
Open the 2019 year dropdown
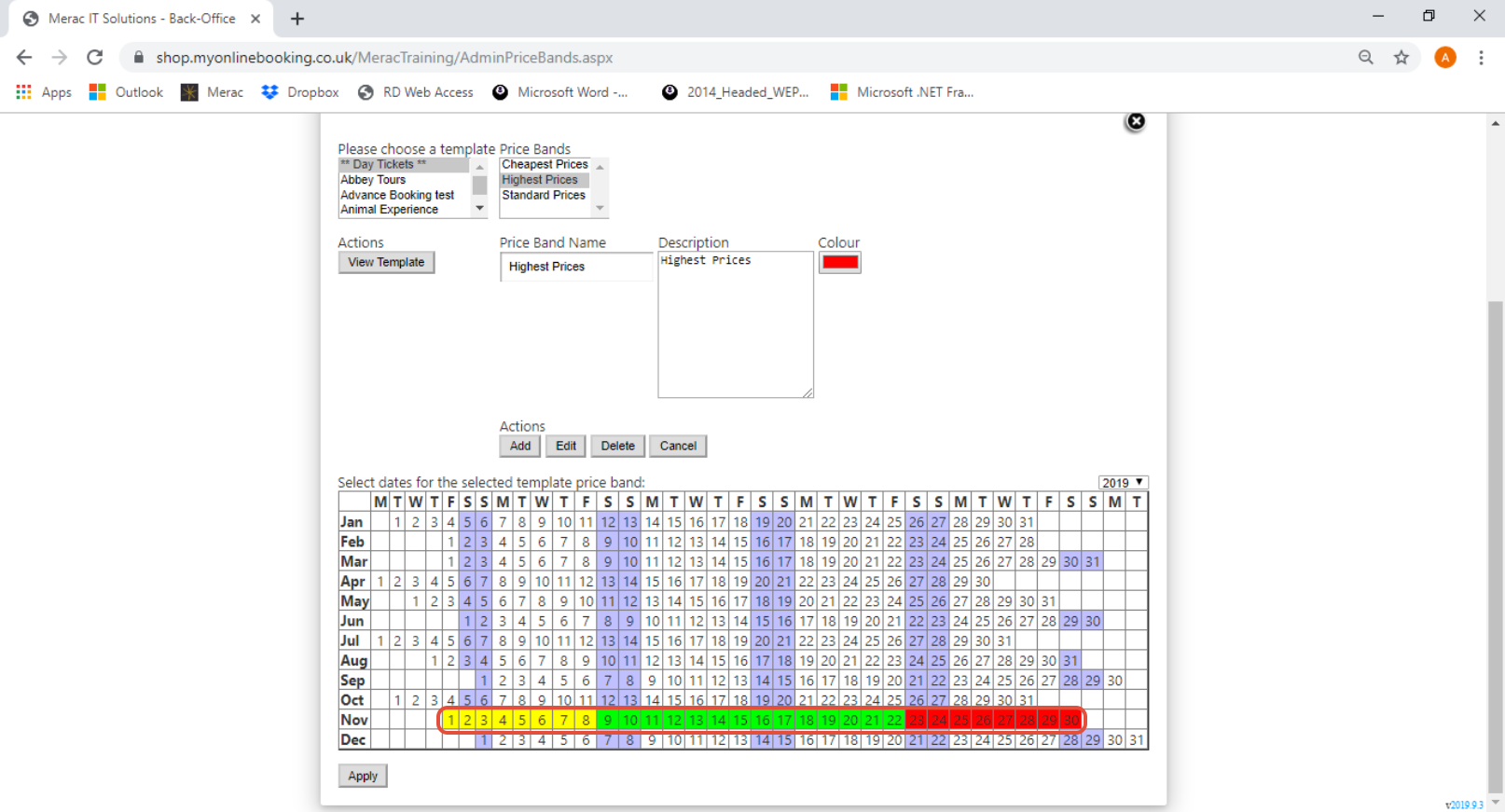click(x=1123, y=483)
